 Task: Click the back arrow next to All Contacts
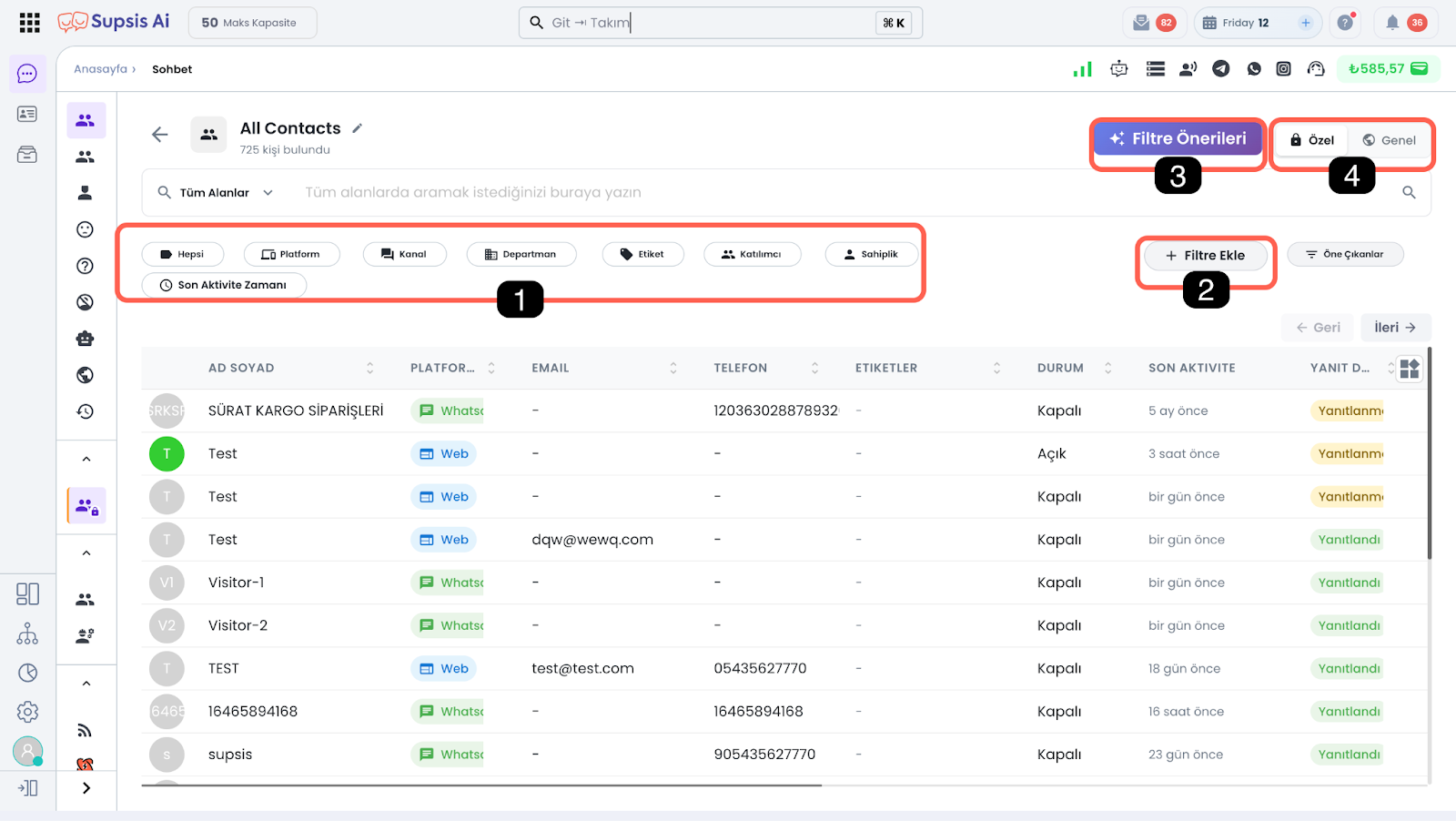pyautogui.click(x=160, y=135)
